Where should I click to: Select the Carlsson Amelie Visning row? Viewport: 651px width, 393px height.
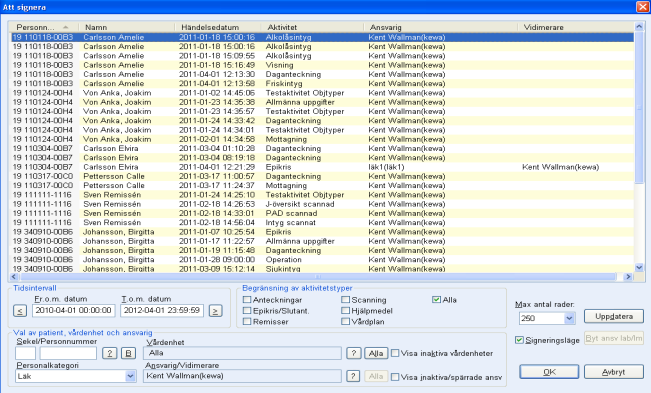click(x=322, y=65)
